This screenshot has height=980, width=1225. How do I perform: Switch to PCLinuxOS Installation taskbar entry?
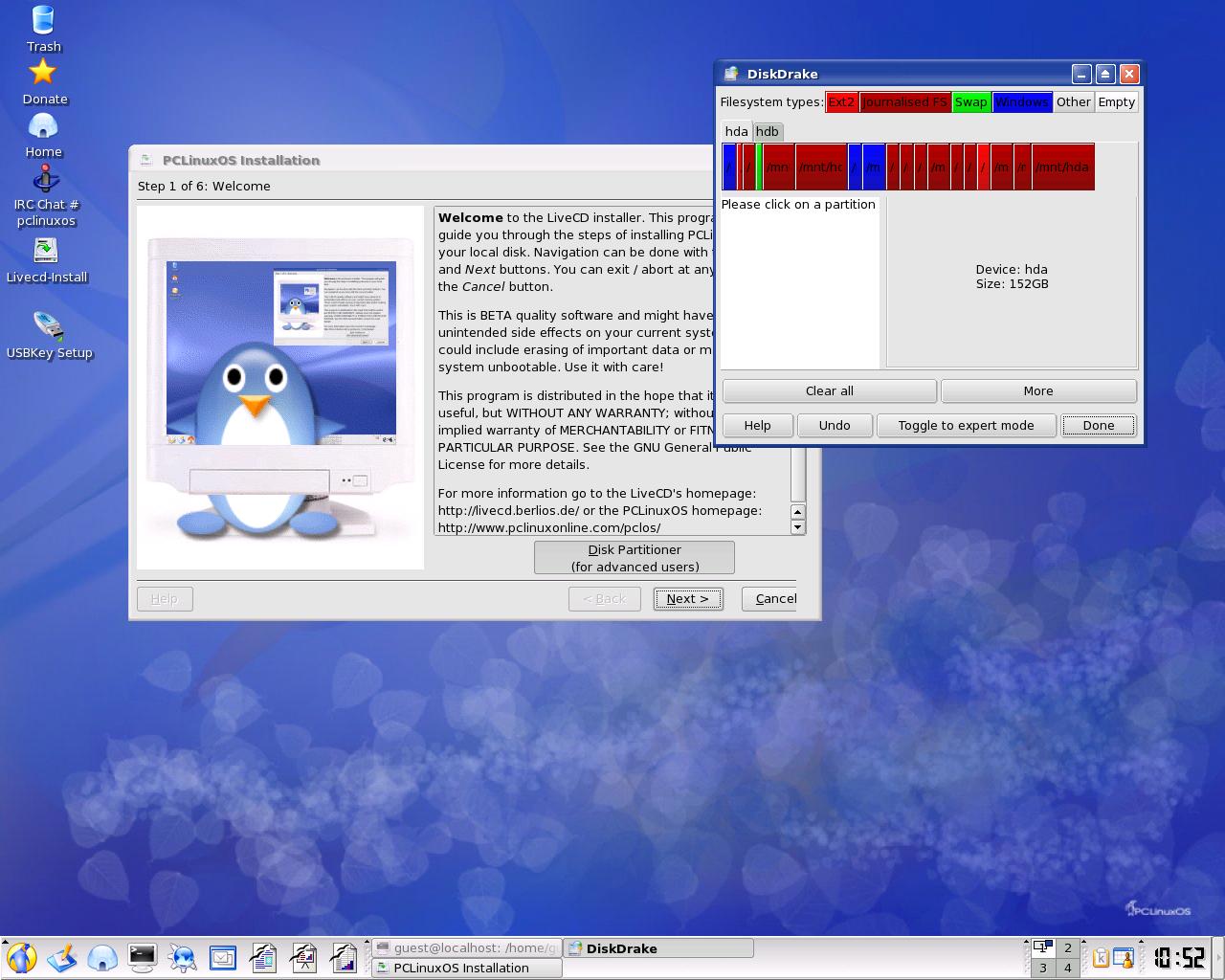click(x=466, y=968)
